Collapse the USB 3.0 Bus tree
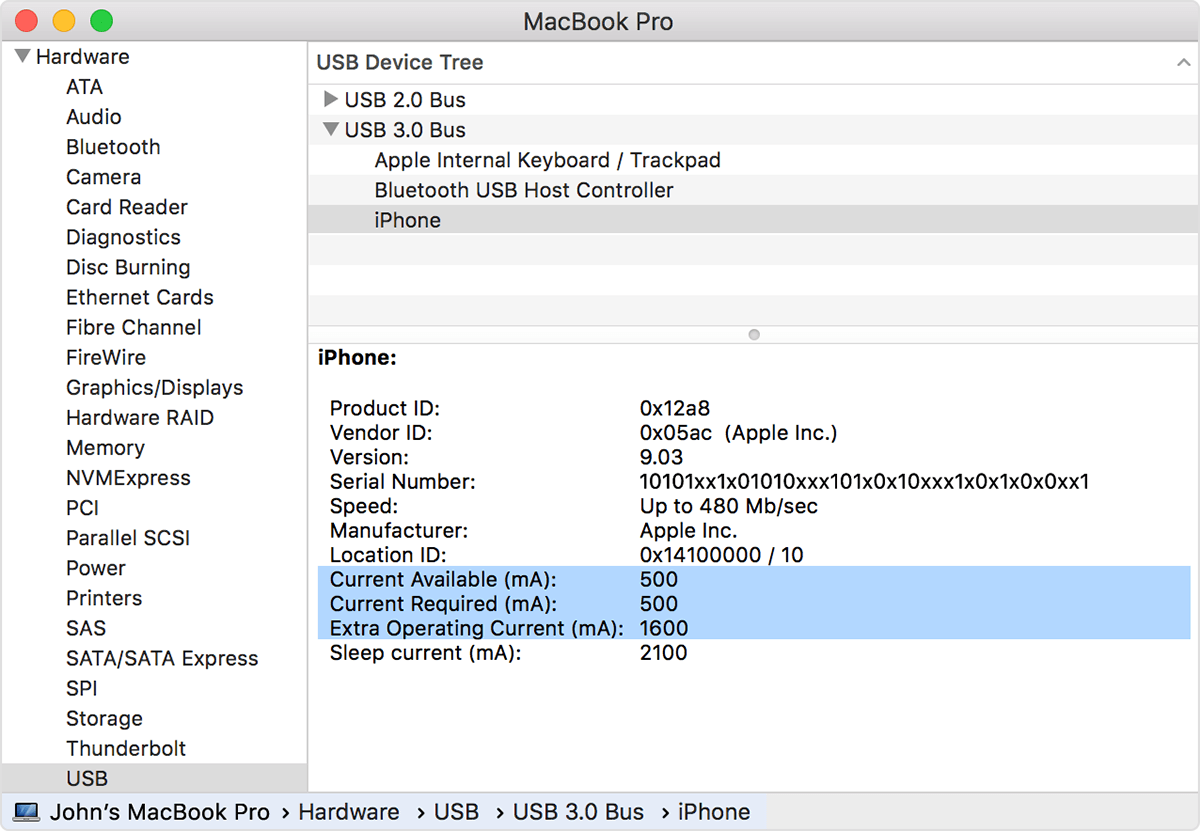Screen dimensions: 1200x832 (331, 129)
